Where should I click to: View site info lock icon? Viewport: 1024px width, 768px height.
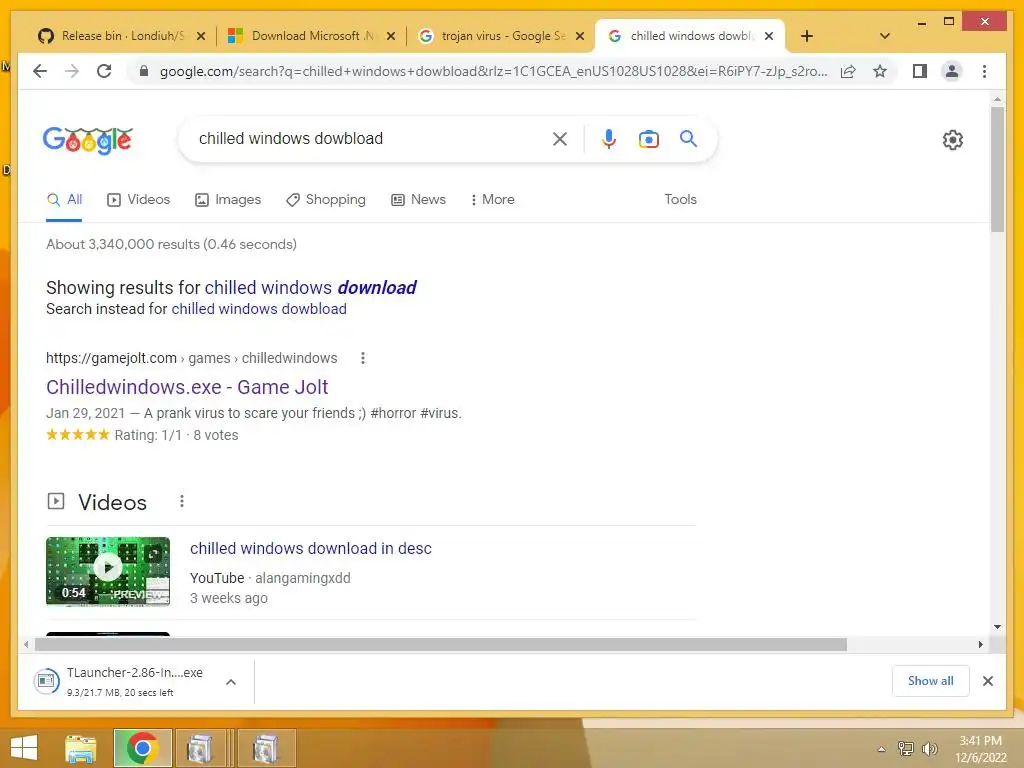coord(144,71)
